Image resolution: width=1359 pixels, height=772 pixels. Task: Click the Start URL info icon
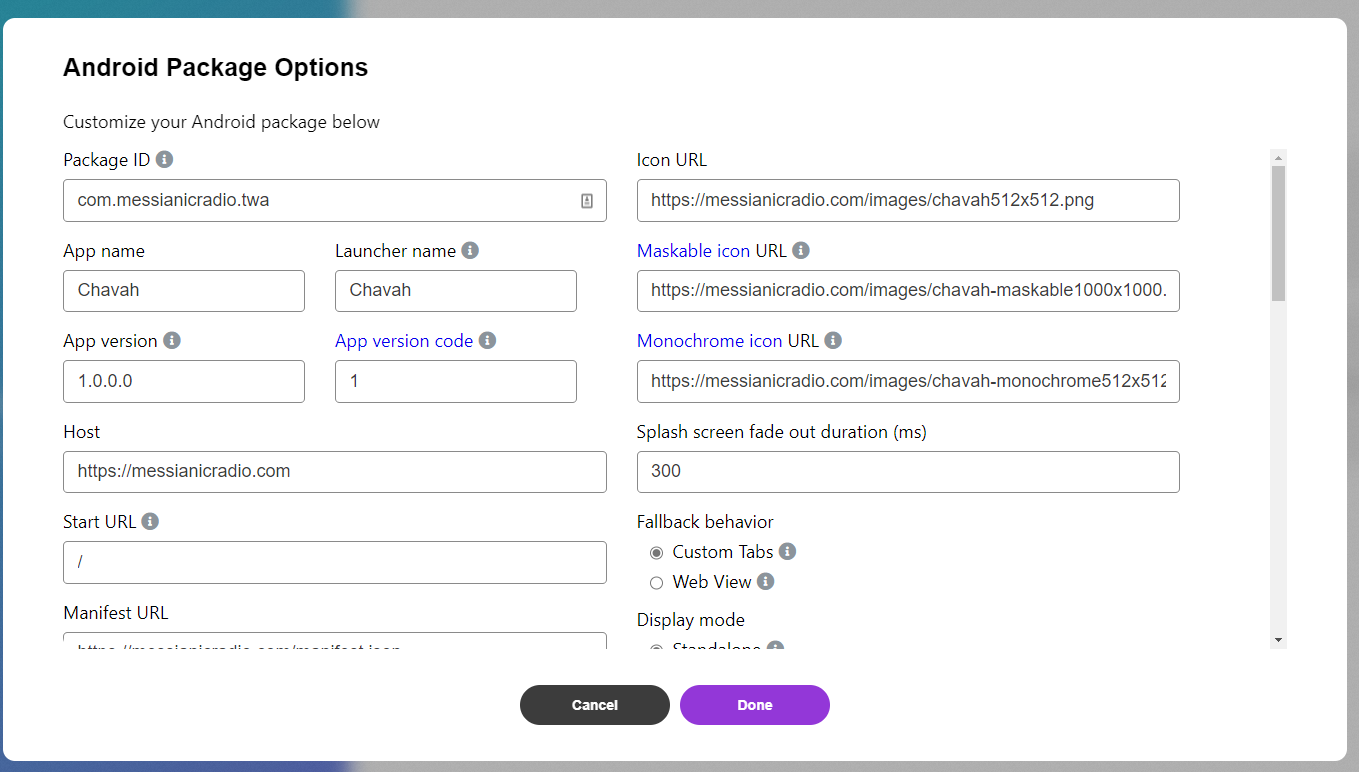148,520
